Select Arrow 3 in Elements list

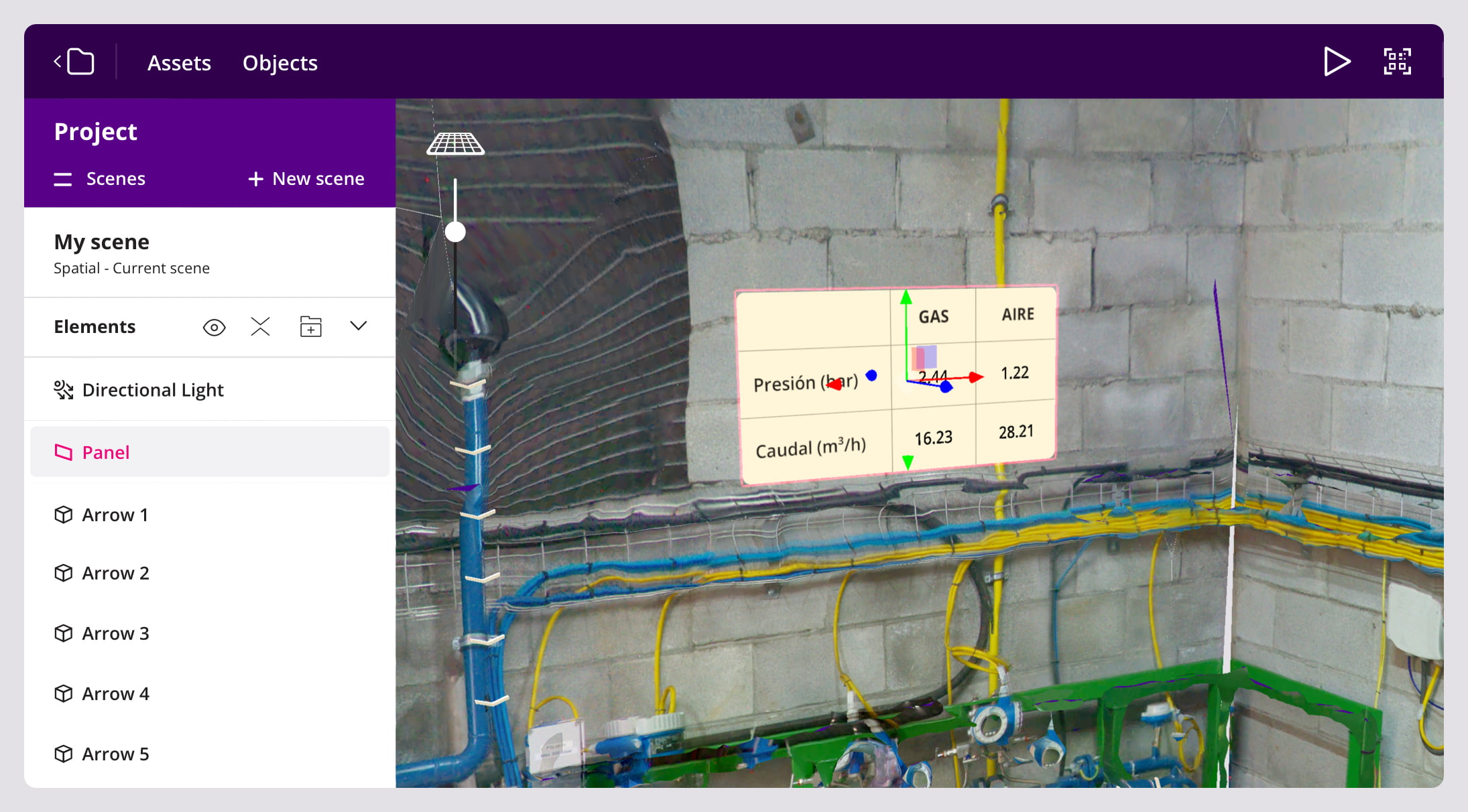(x=115, y=633)
